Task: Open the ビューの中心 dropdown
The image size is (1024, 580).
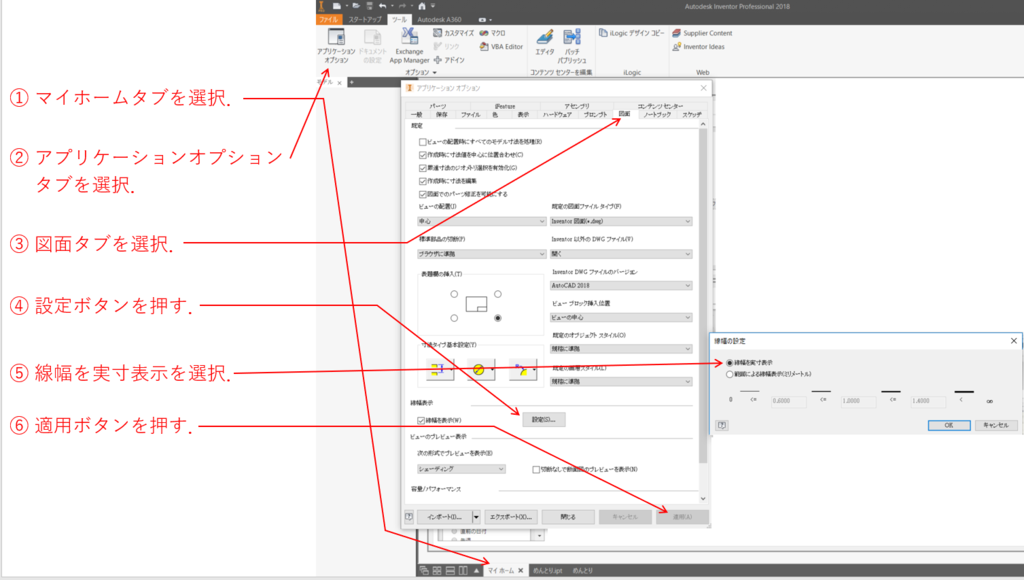Action: pyautogui.click(x=621, y=317)
